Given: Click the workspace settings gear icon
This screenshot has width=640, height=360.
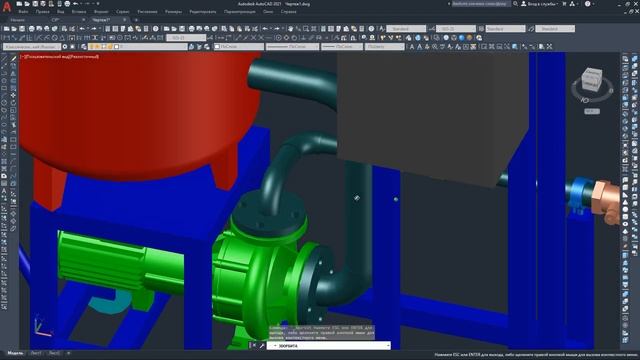Looking at the screenshot, I should point(65,47).
